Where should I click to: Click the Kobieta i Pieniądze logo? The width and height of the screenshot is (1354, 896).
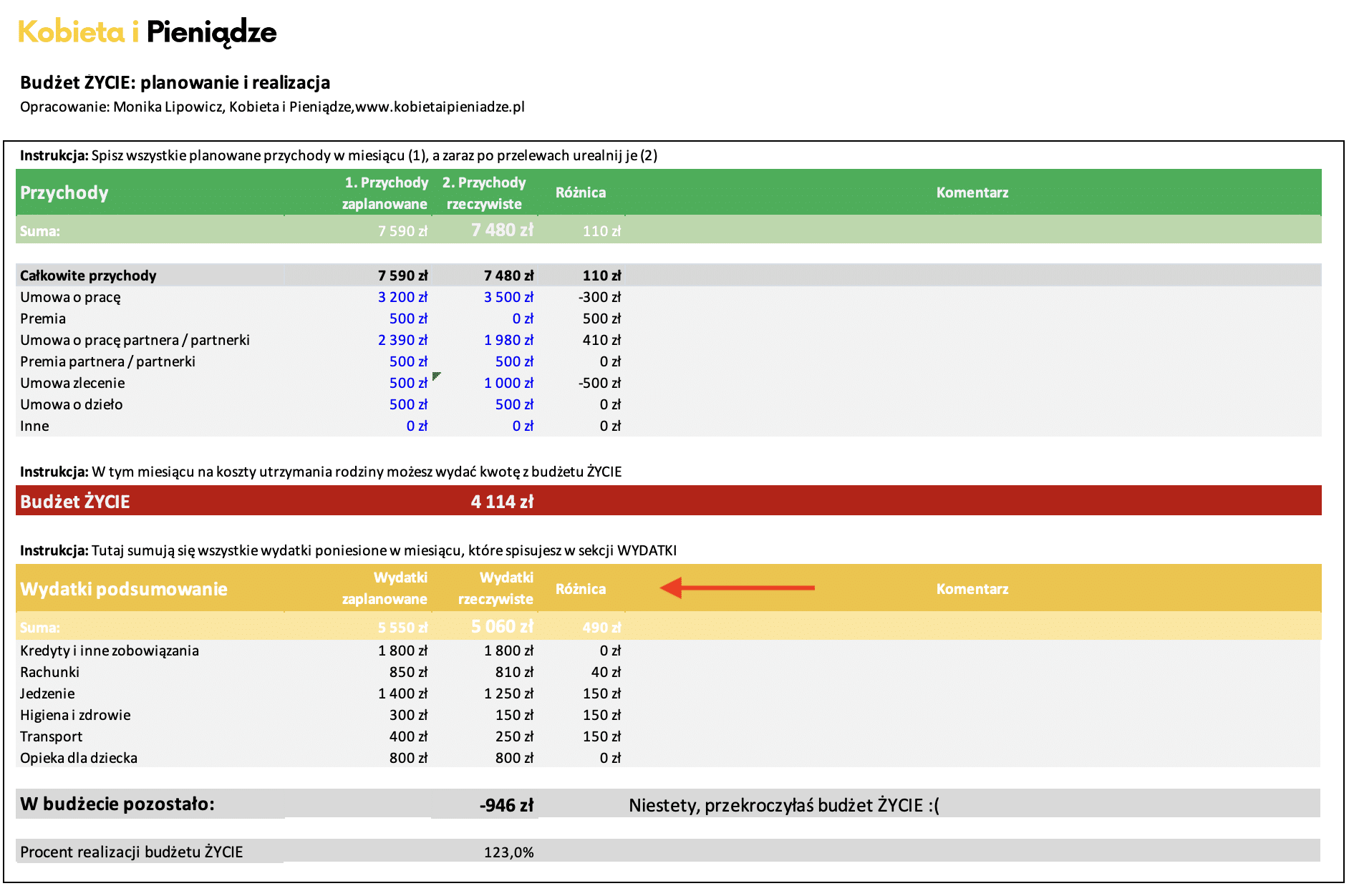[147, 32]
